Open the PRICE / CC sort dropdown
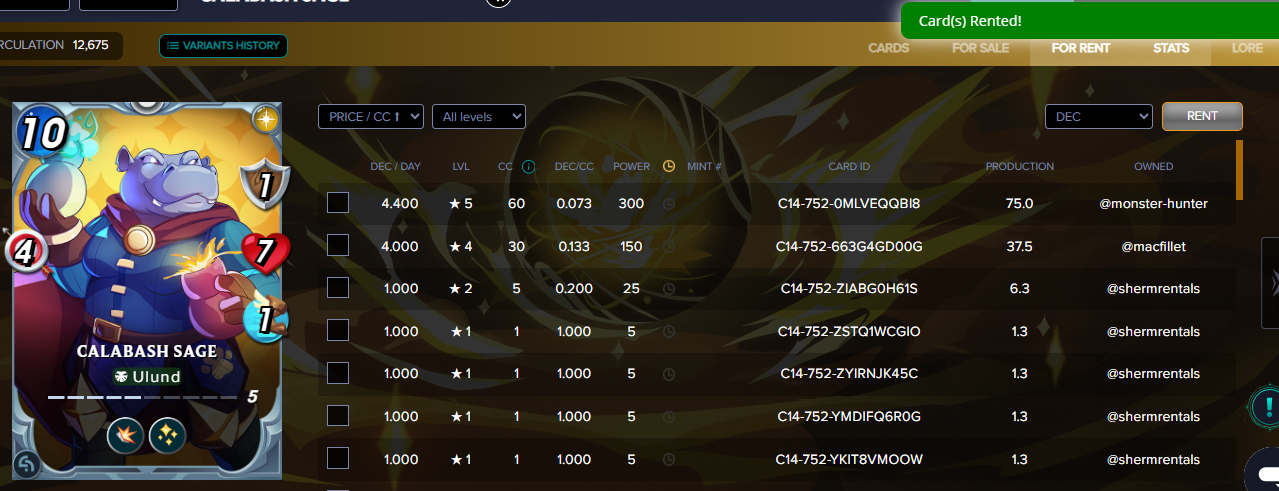1279x491 pixels. click(371, 117)
